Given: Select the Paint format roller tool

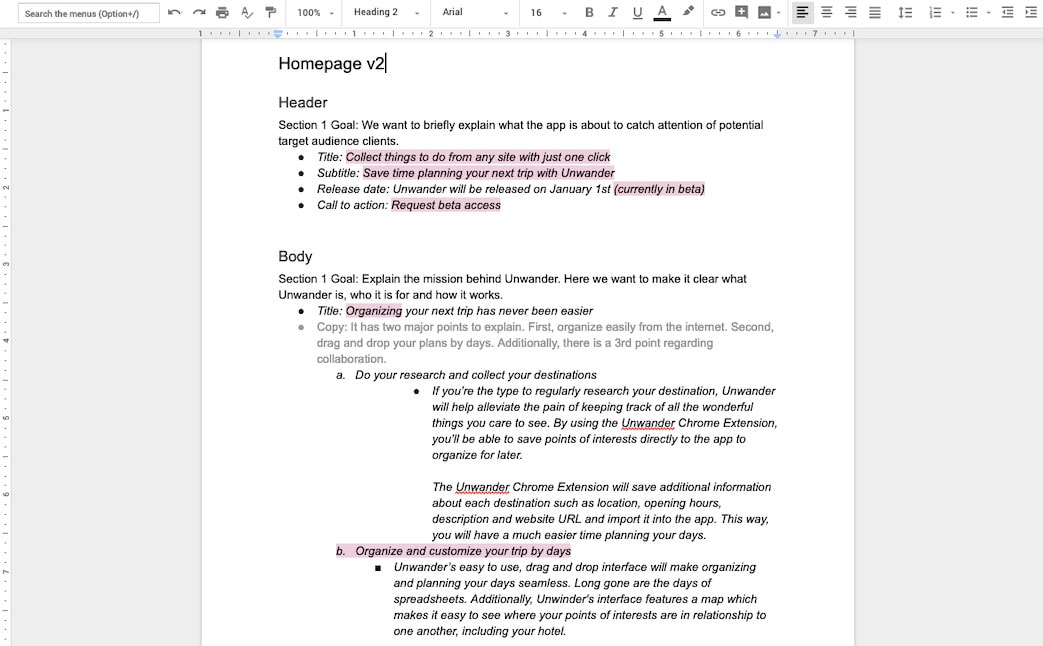Looking at the screenshot, I should [x=271, y=13].
